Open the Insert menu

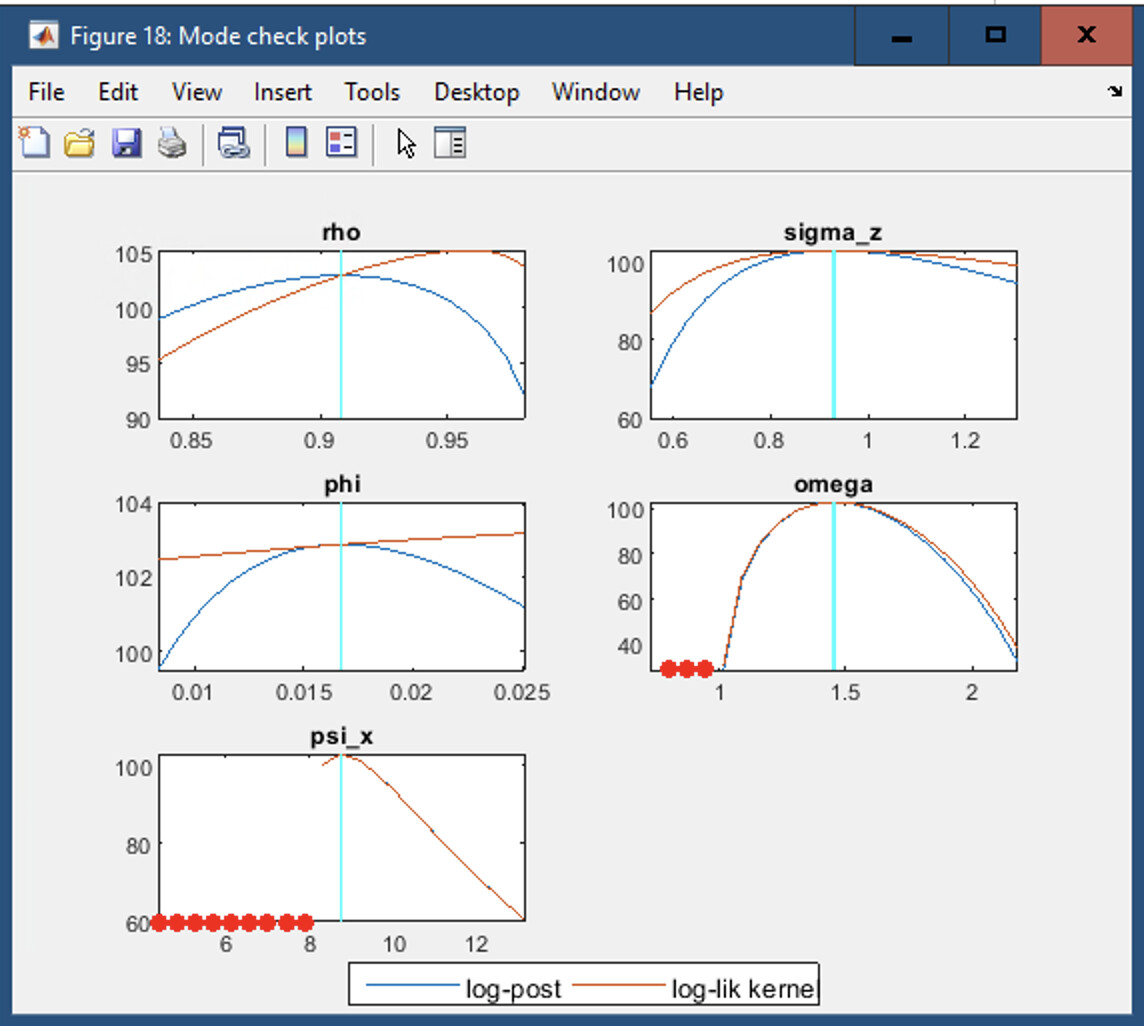click(x=282, y=92)
